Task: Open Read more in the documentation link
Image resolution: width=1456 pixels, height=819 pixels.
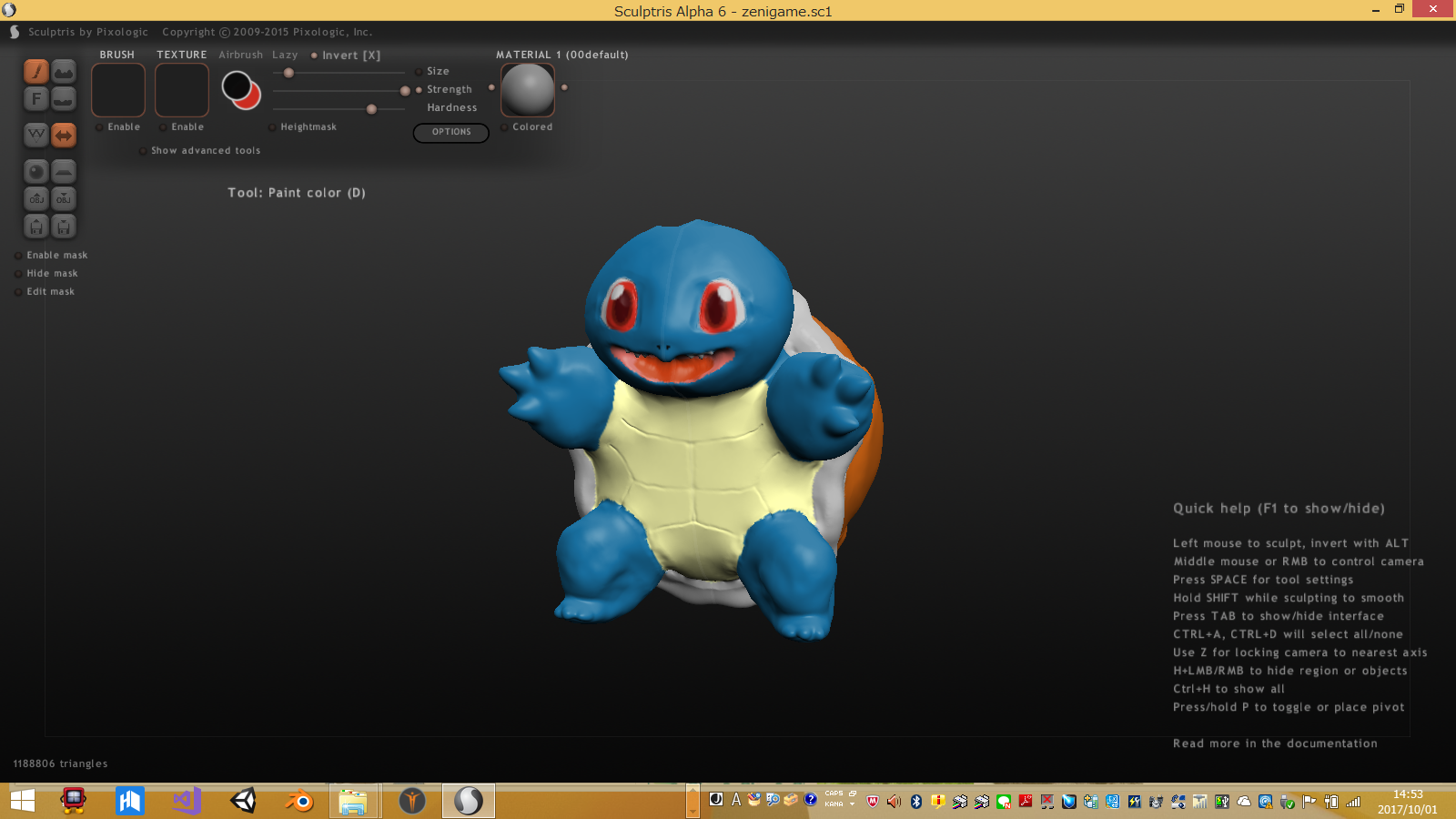Action: [1275, 743]
